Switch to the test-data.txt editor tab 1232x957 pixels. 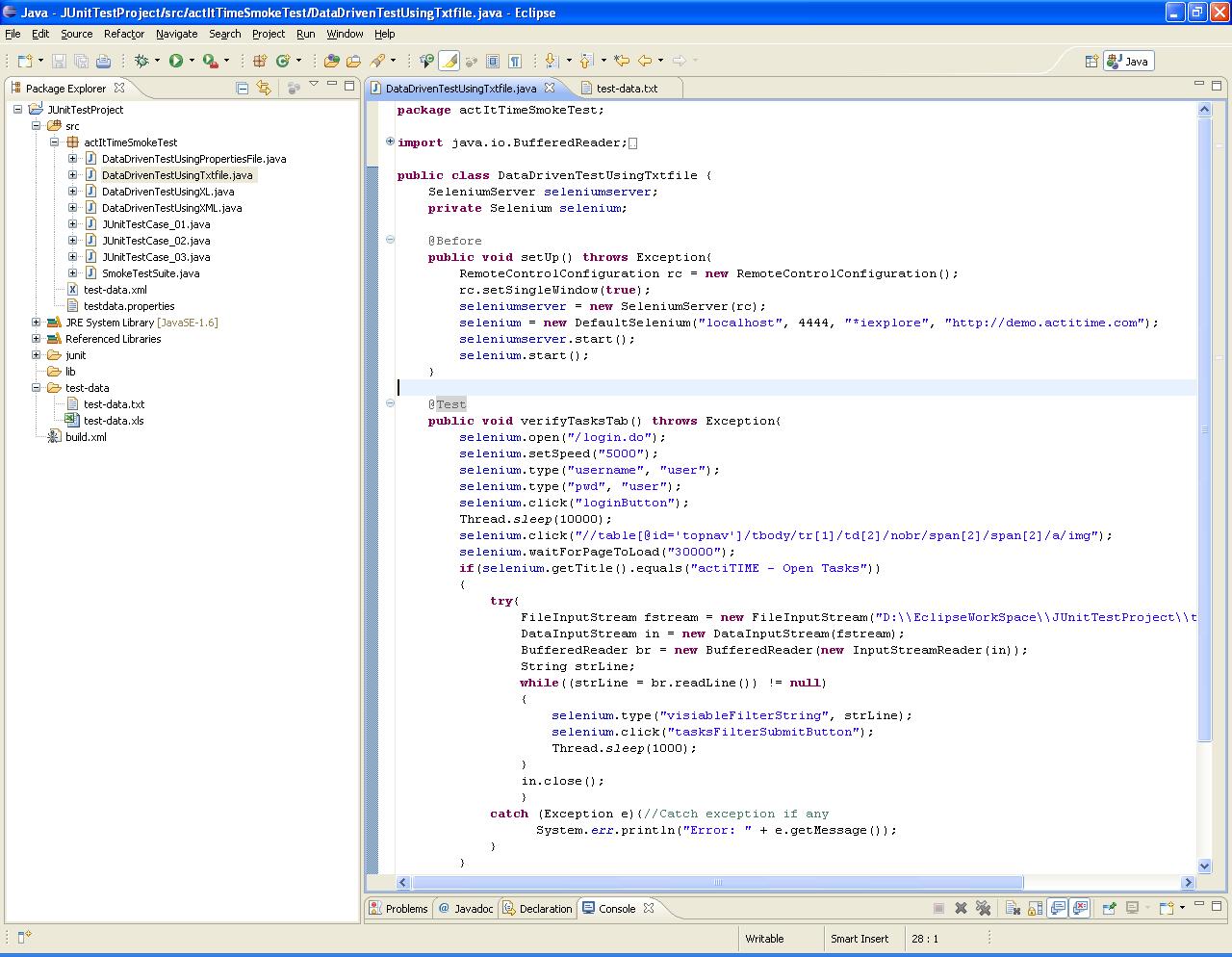pyautogui.click(x=626, y=88)
